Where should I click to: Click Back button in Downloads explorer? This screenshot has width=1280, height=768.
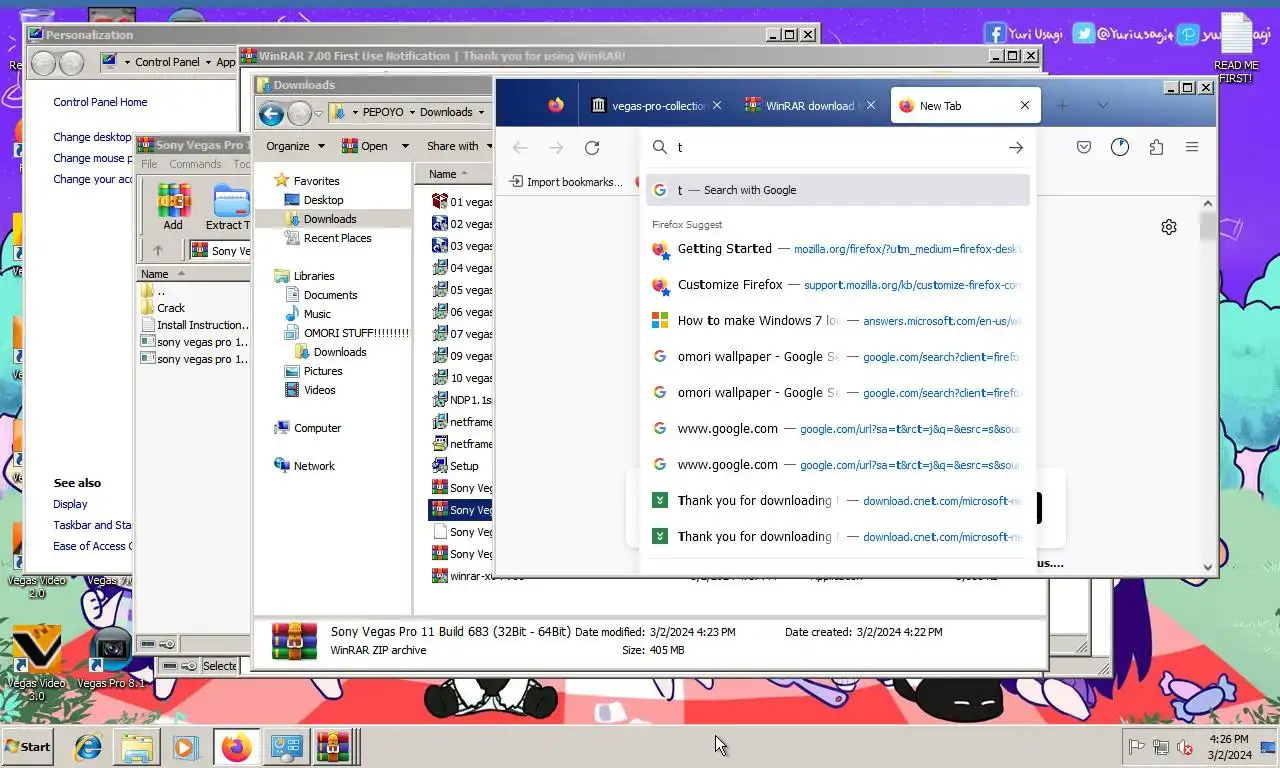point(271,114)
